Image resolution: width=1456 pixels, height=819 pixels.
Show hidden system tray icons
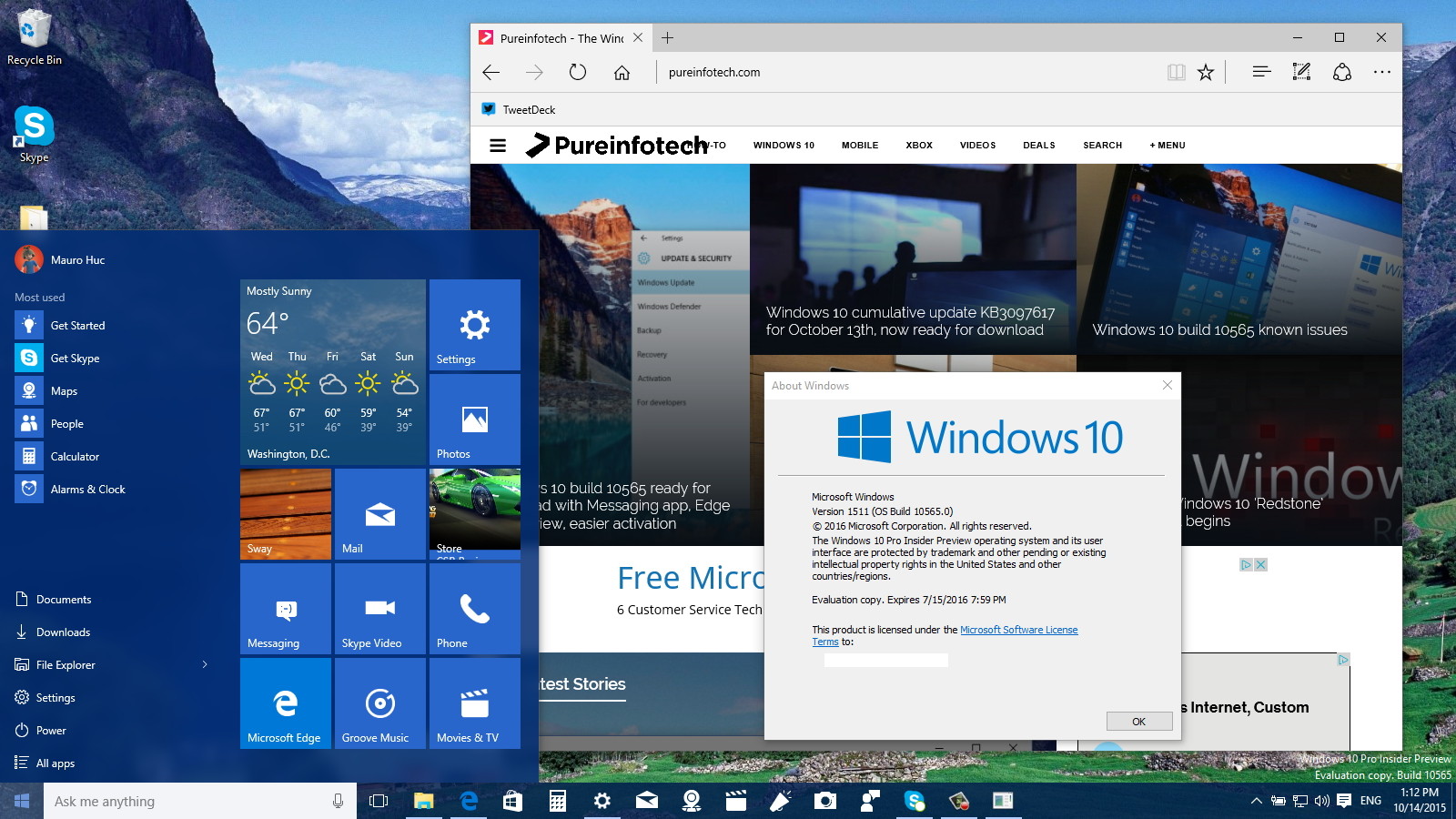click(x=1256, y=801)
